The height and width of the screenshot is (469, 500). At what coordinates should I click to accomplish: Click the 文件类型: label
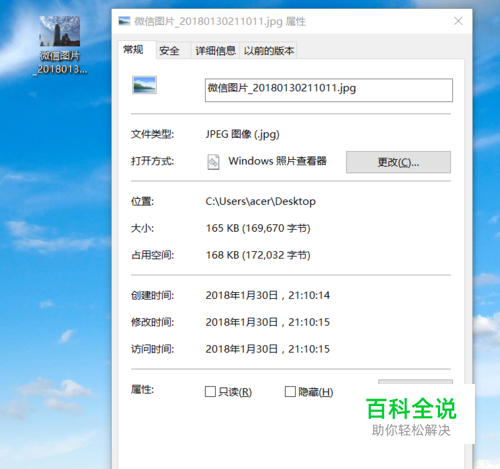tap(152, 134)
